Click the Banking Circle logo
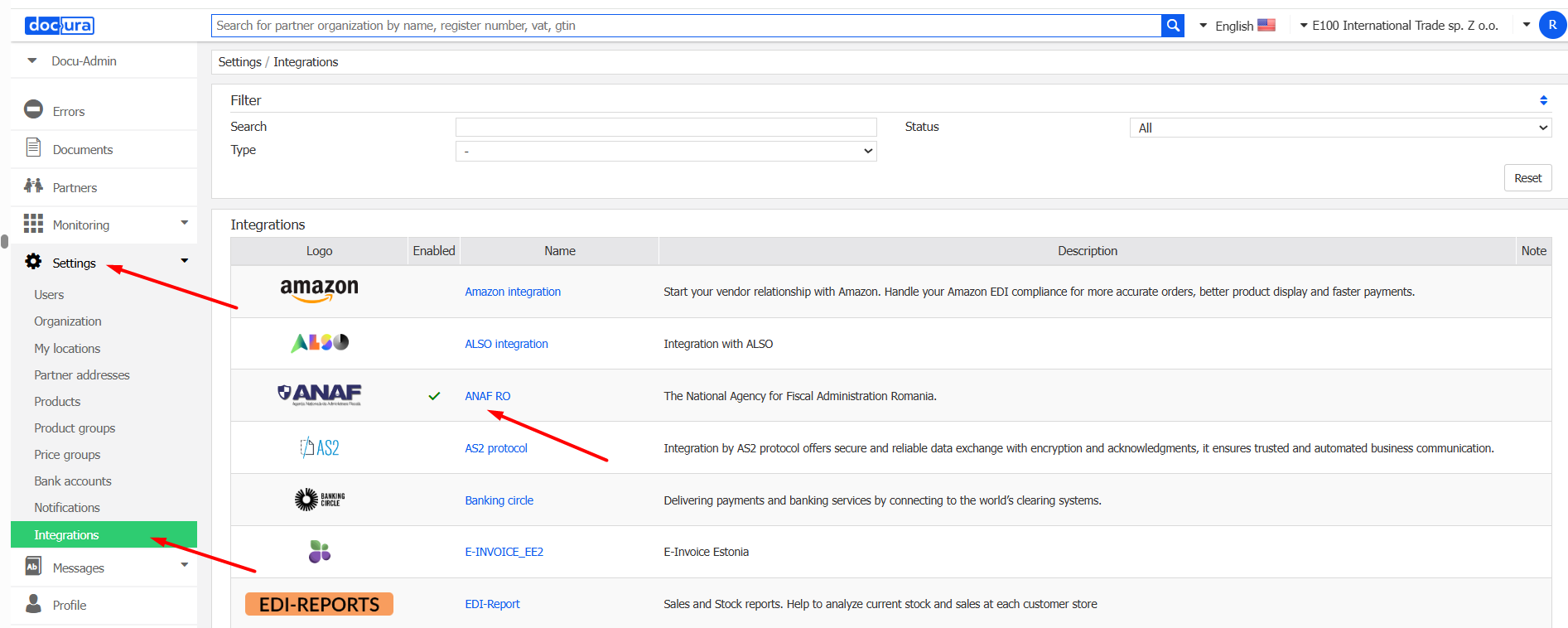This screenshot has width=1568, height=628. 320,499
